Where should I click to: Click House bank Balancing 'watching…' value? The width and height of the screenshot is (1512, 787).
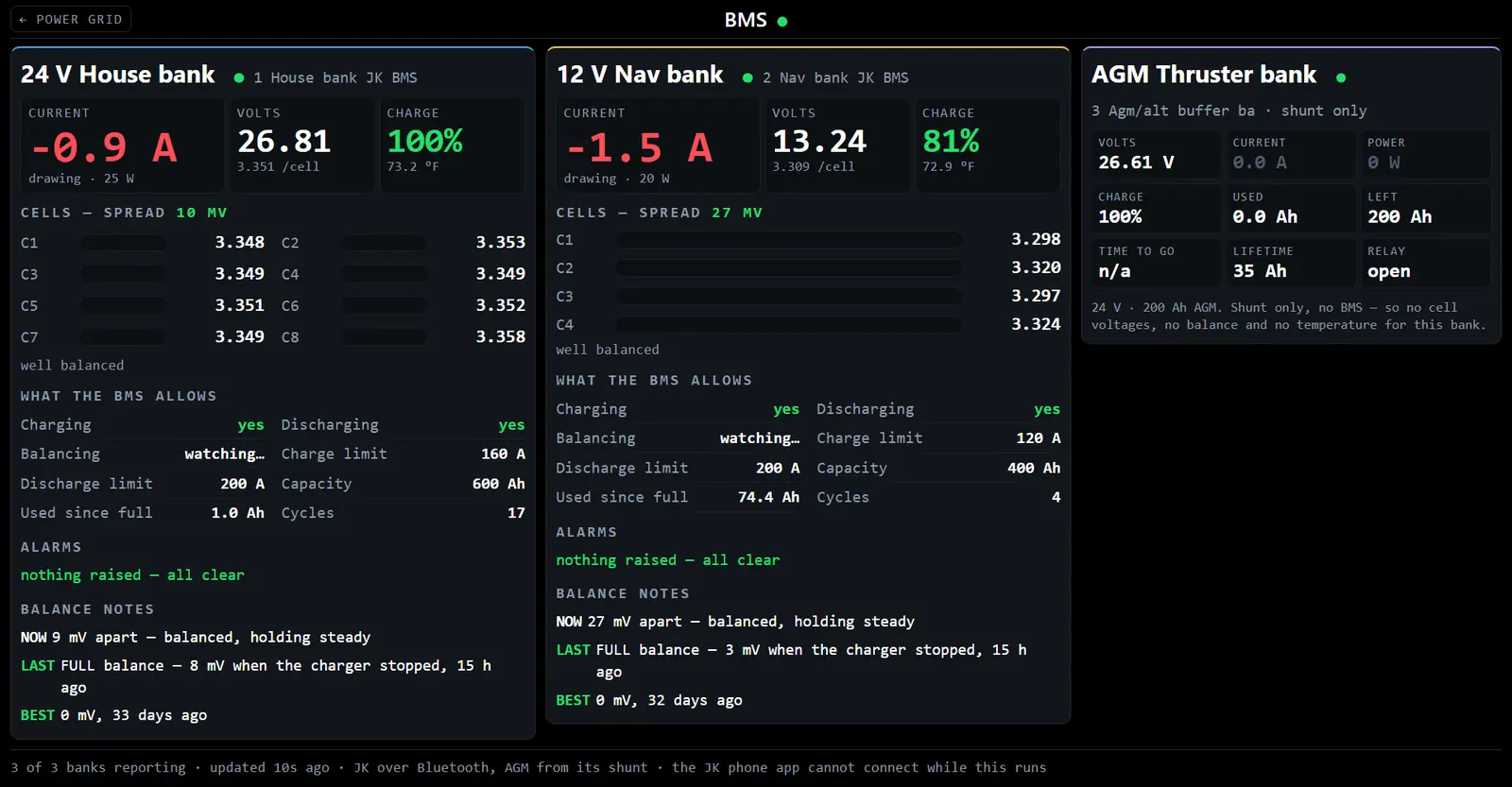coord(225,454)
